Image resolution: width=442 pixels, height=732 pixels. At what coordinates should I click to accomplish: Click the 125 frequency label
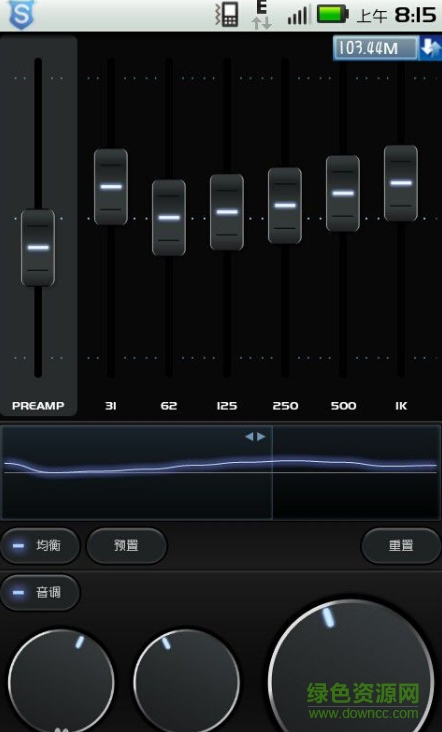(227, 406)
